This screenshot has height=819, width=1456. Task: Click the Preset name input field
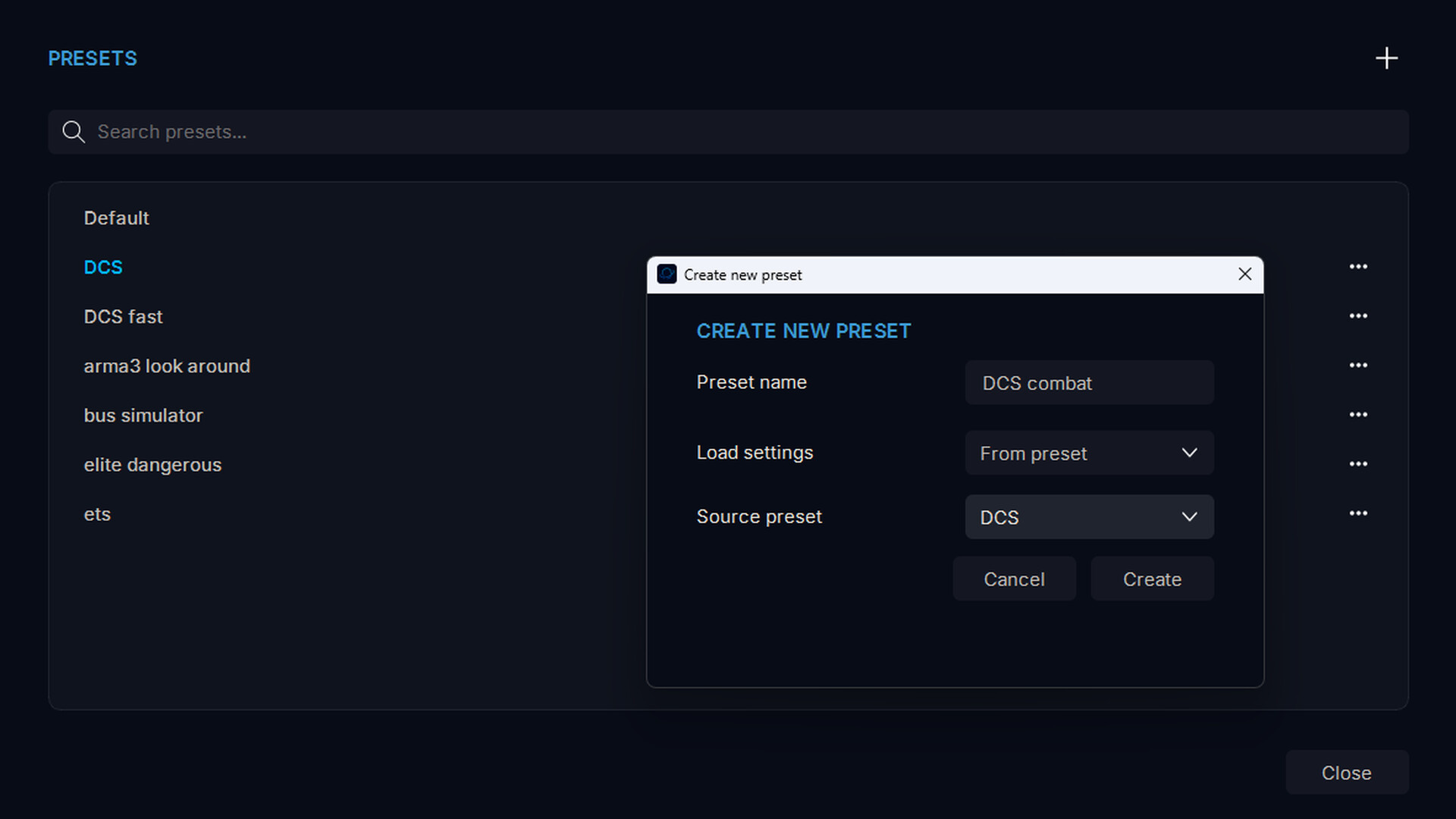[1089, 383]
